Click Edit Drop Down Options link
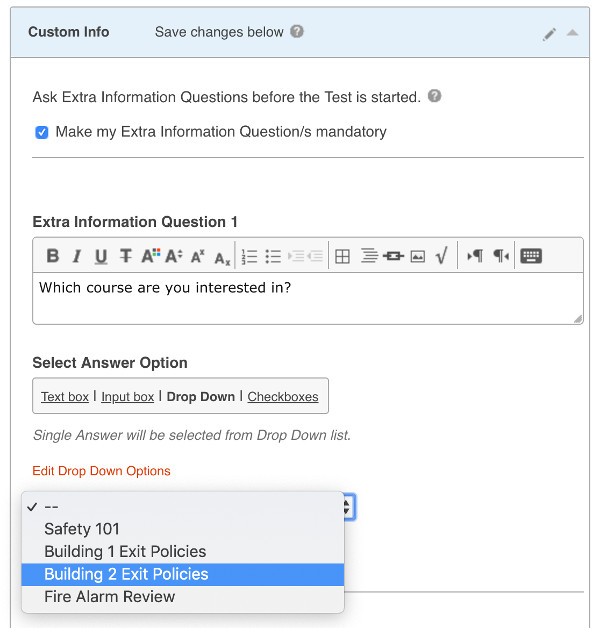The image size is (600, 628). (x=101, y=471)
